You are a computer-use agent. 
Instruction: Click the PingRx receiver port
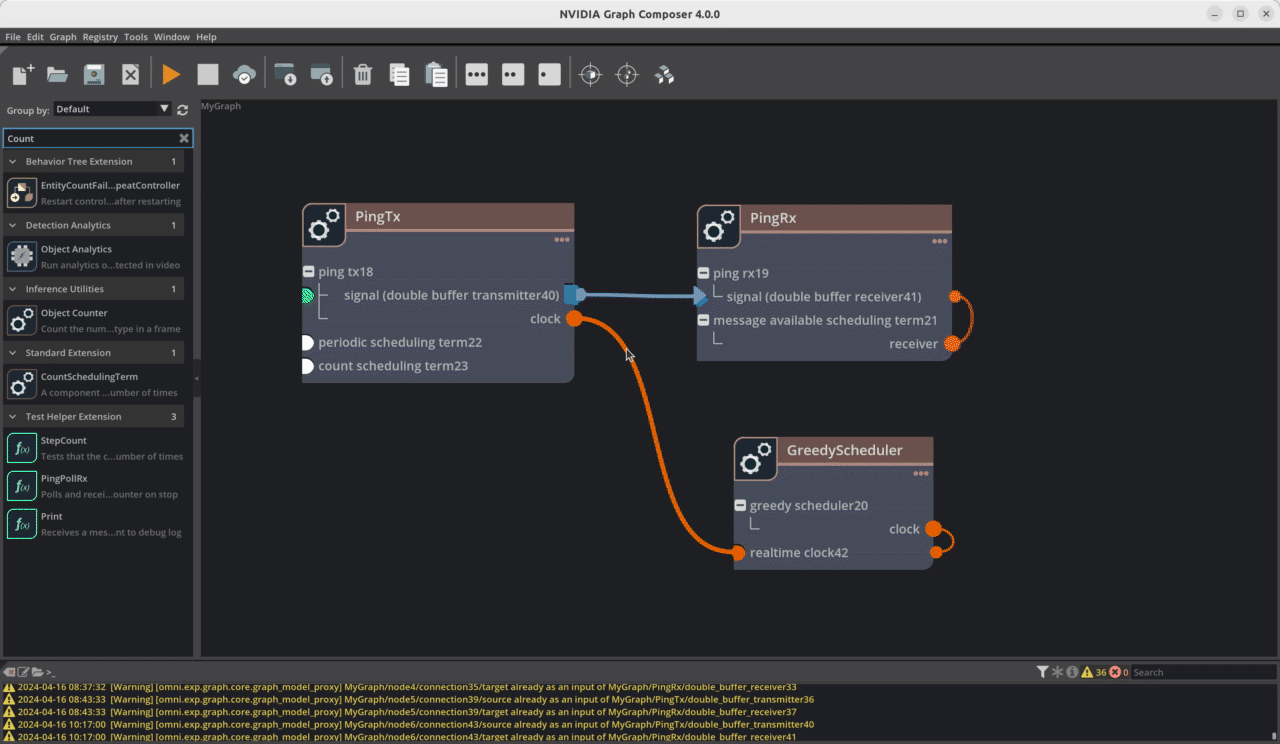pos(952,344)
